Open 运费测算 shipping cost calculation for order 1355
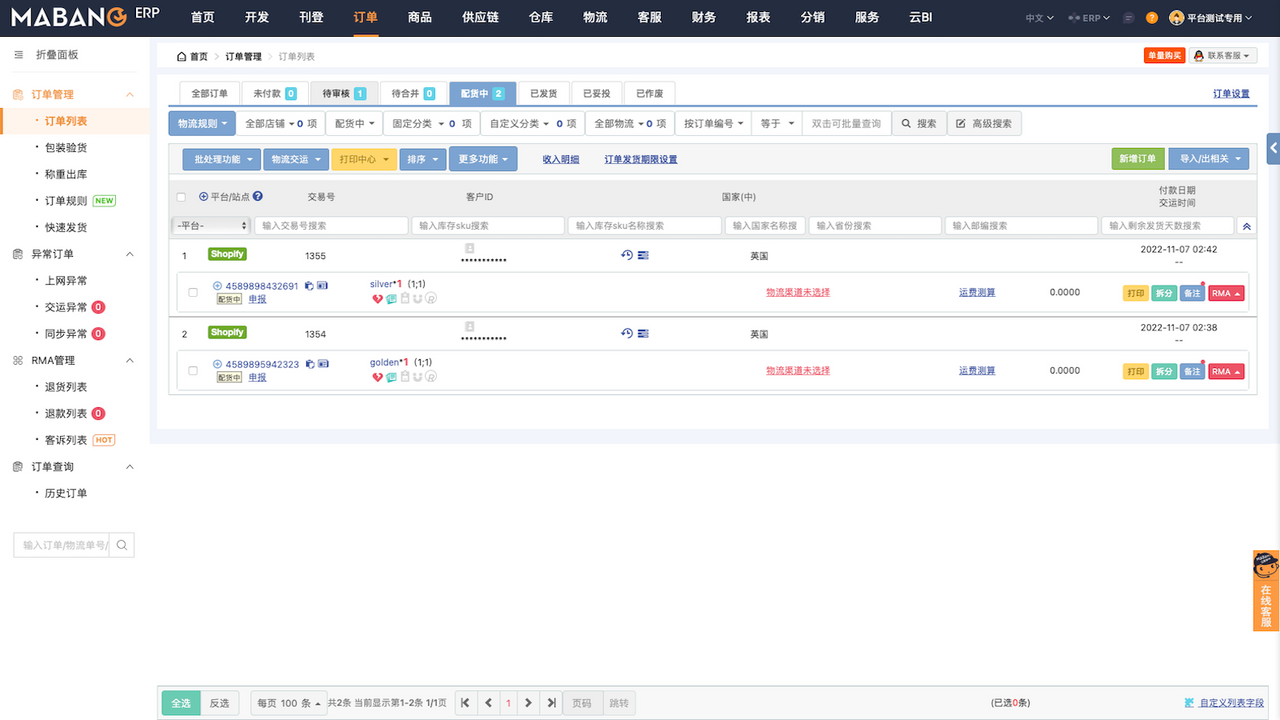The image size is (1280, 720). pyautogui.click(x=976, y=293)
